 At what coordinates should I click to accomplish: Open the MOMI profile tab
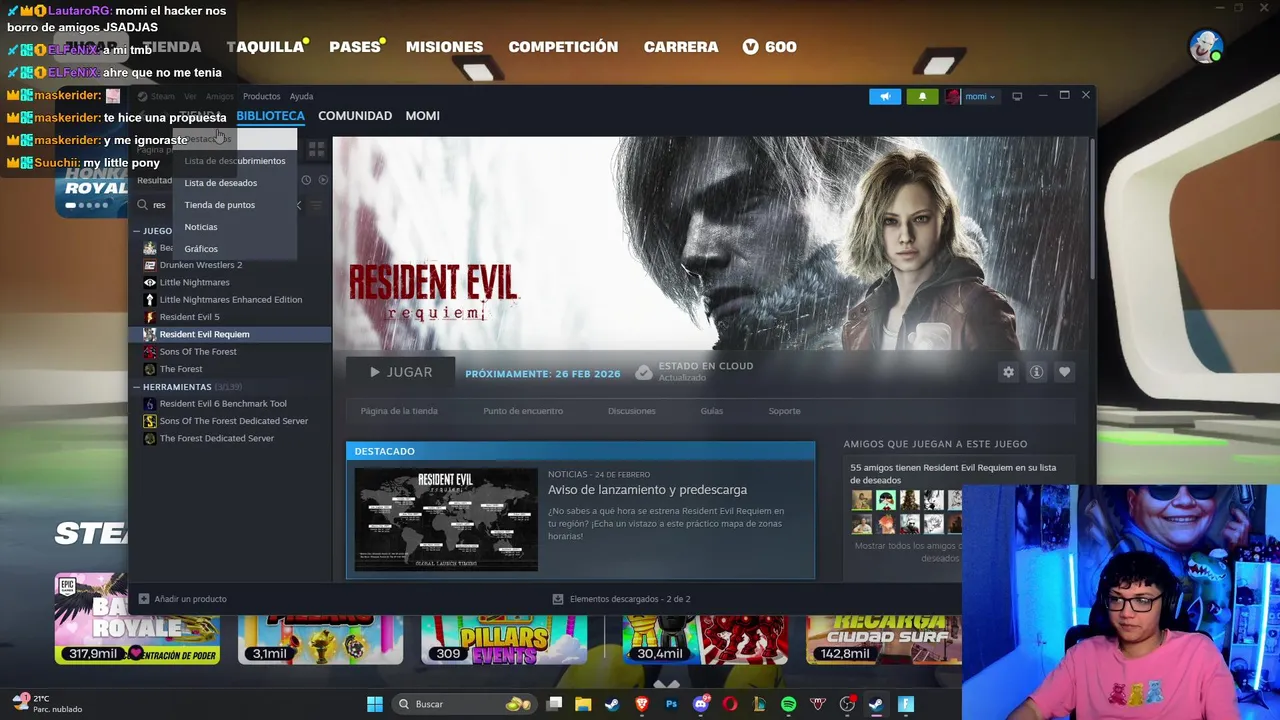click(x=422, y=116)
